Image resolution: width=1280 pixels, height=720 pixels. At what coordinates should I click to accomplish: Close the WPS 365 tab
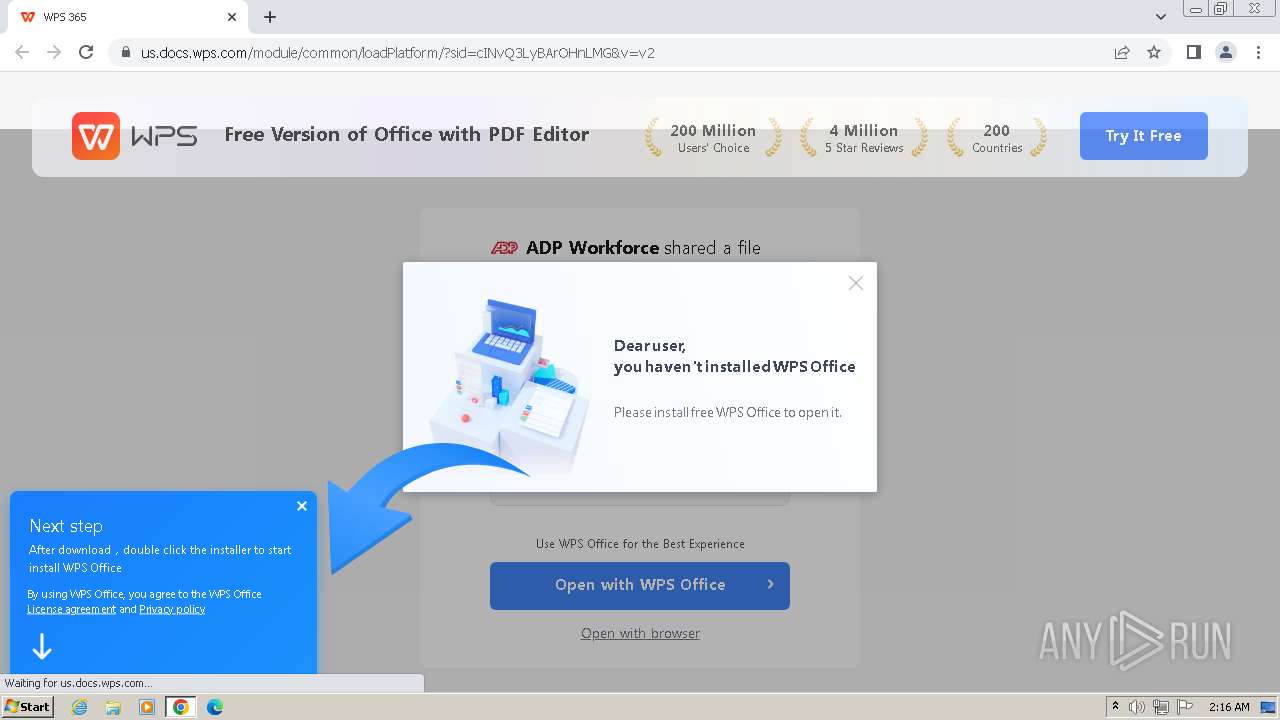[x=232, y=17]
